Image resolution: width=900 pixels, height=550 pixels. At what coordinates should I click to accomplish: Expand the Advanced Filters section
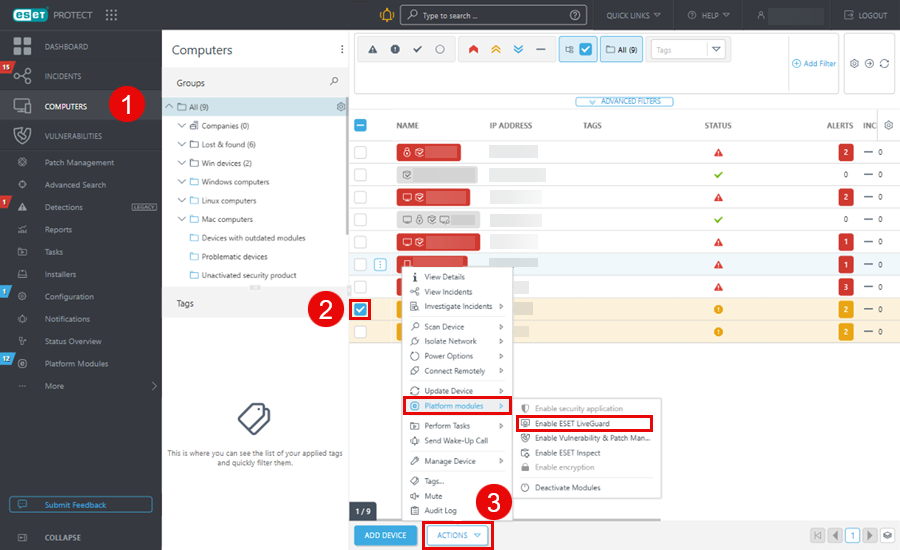tap(624, 101)
